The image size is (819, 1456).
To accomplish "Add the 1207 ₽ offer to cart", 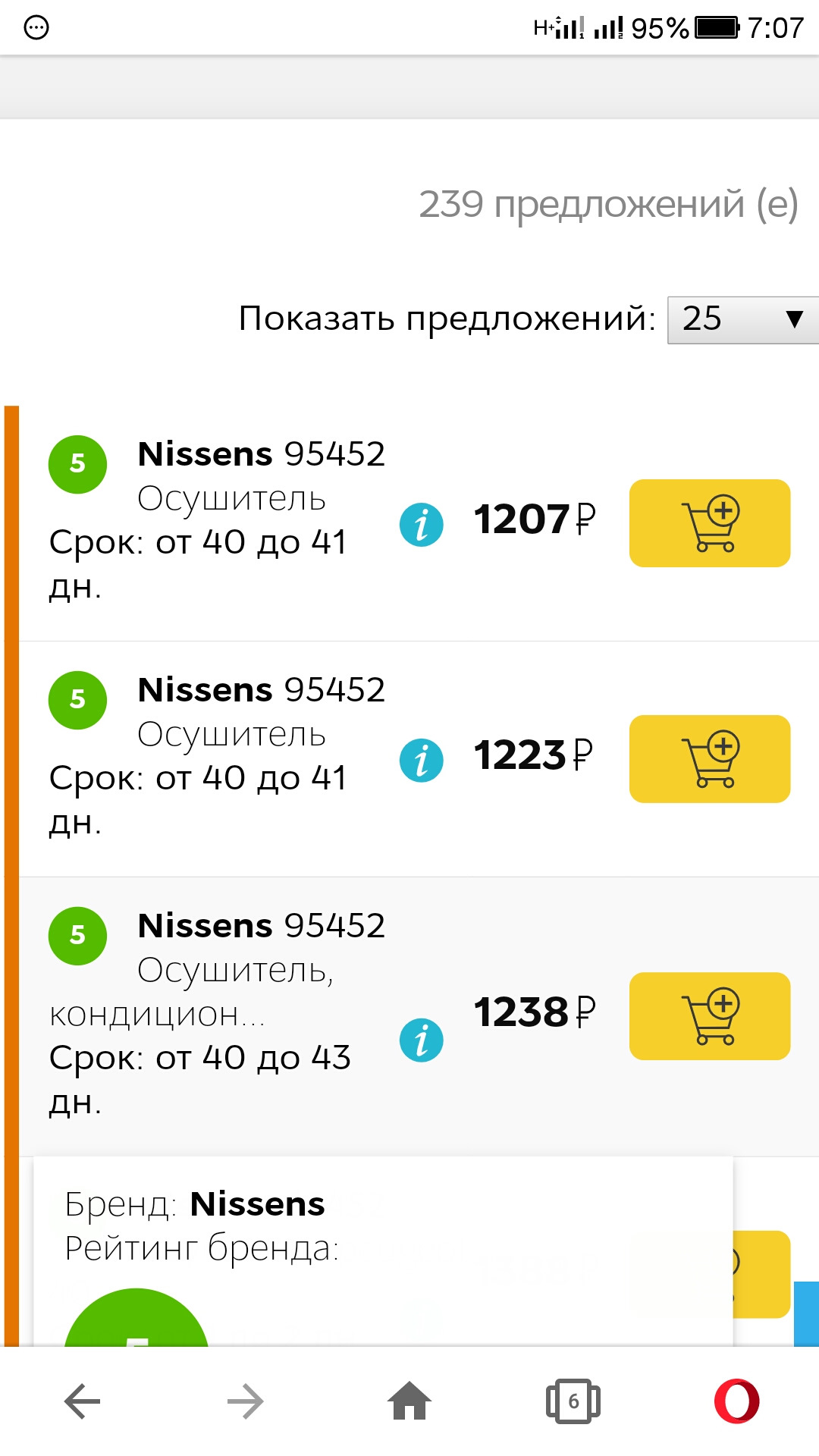I will tap(708, 524).
